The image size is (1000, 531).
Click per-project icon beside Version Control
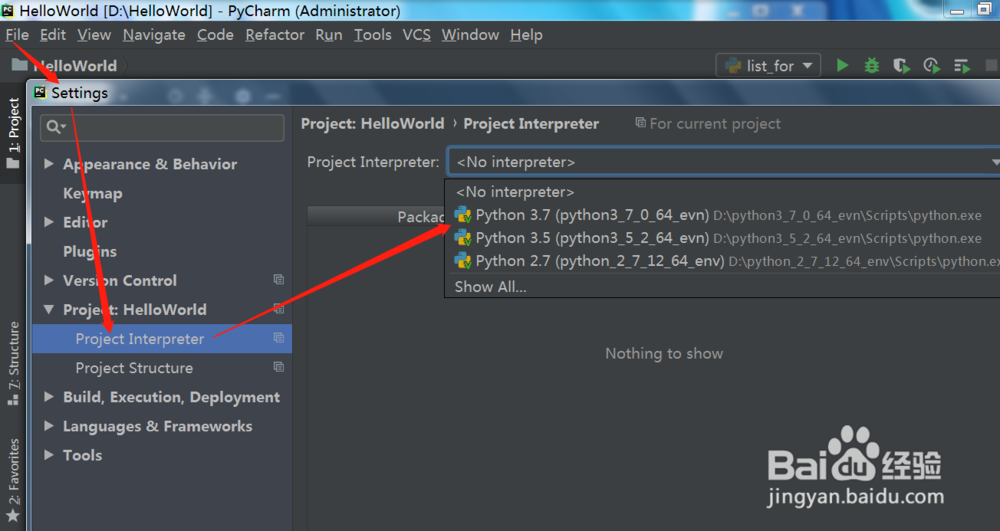point(279,279)
